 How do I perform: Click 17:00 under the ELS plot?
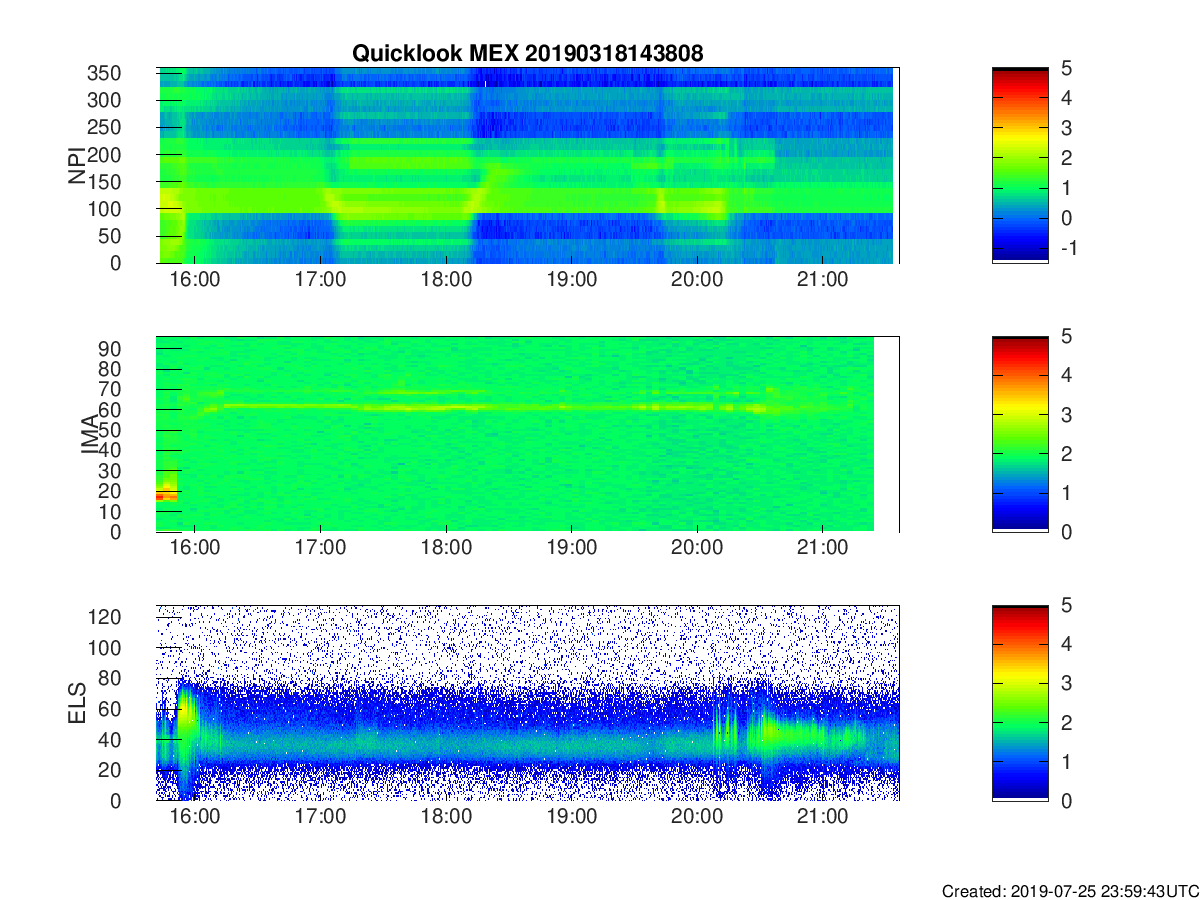(x=320, y=818)
